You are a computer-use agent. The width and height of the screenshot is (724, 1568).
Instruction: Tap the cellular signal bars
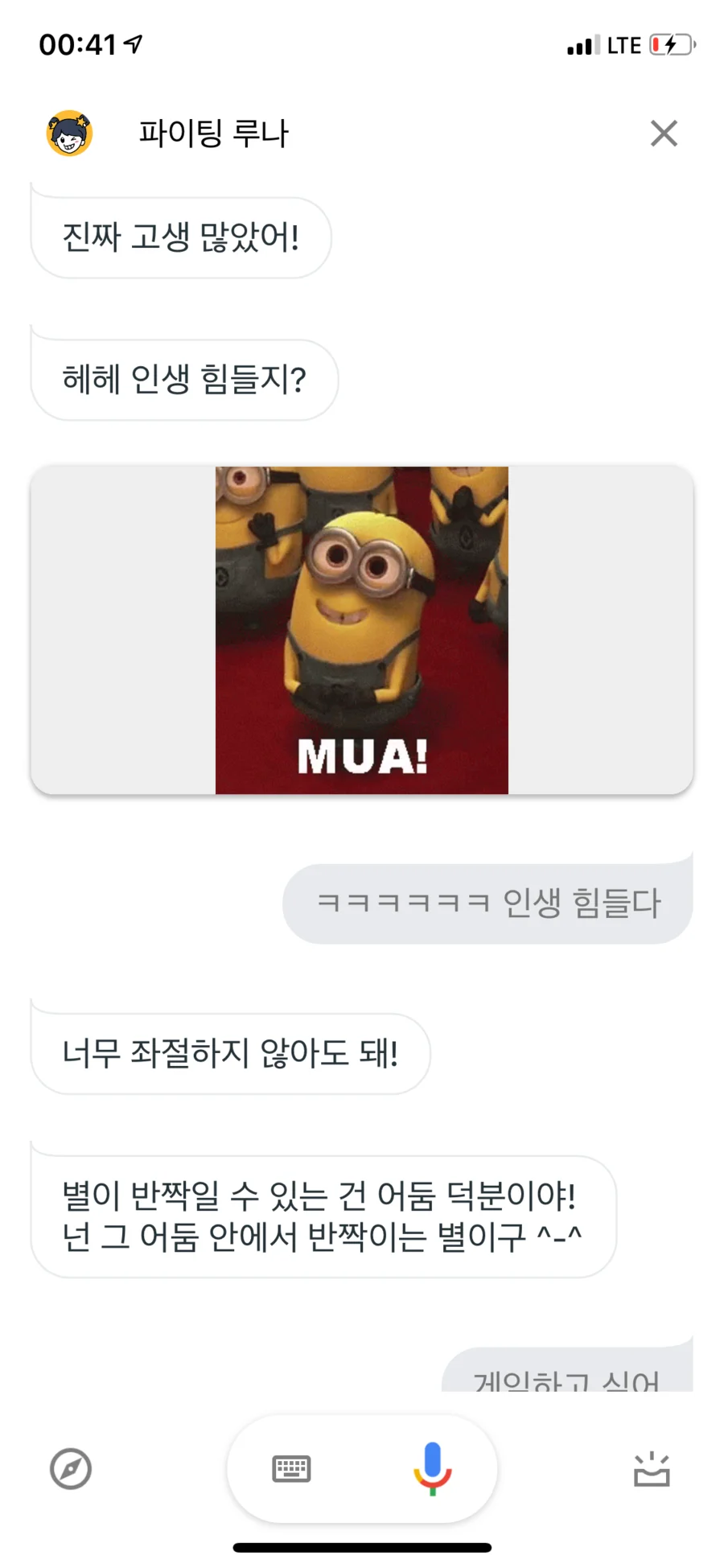point(583,45)
